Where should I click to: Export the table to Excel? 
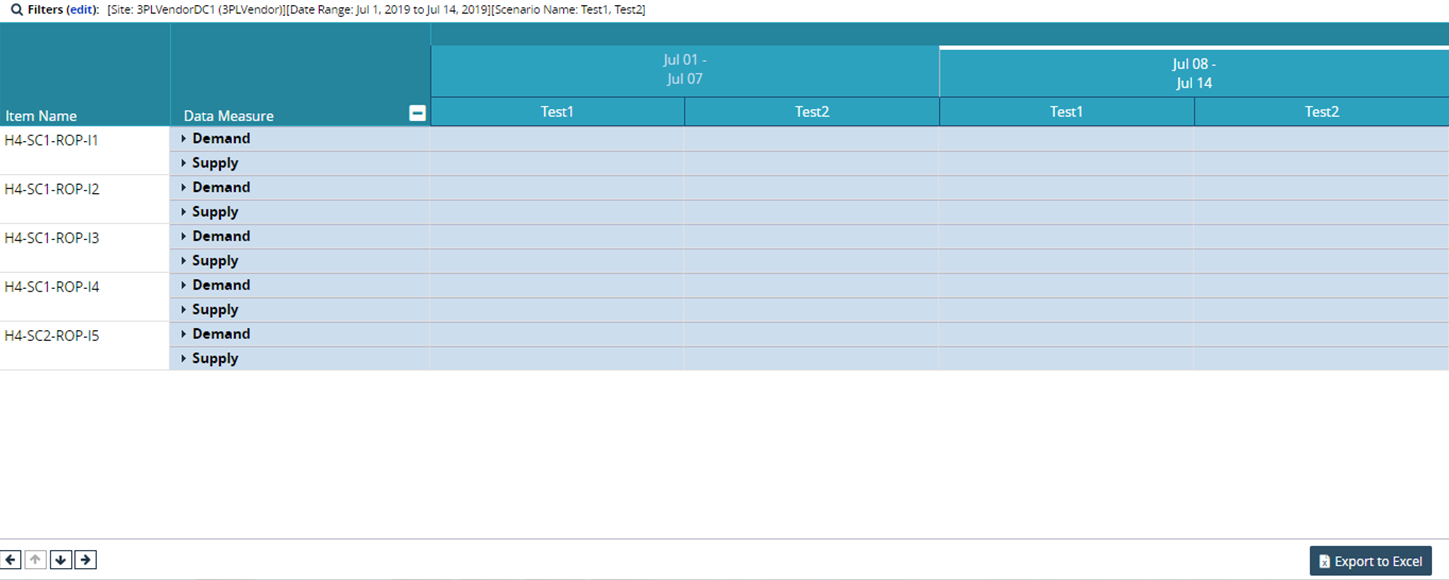click(x=1370, y=561)
